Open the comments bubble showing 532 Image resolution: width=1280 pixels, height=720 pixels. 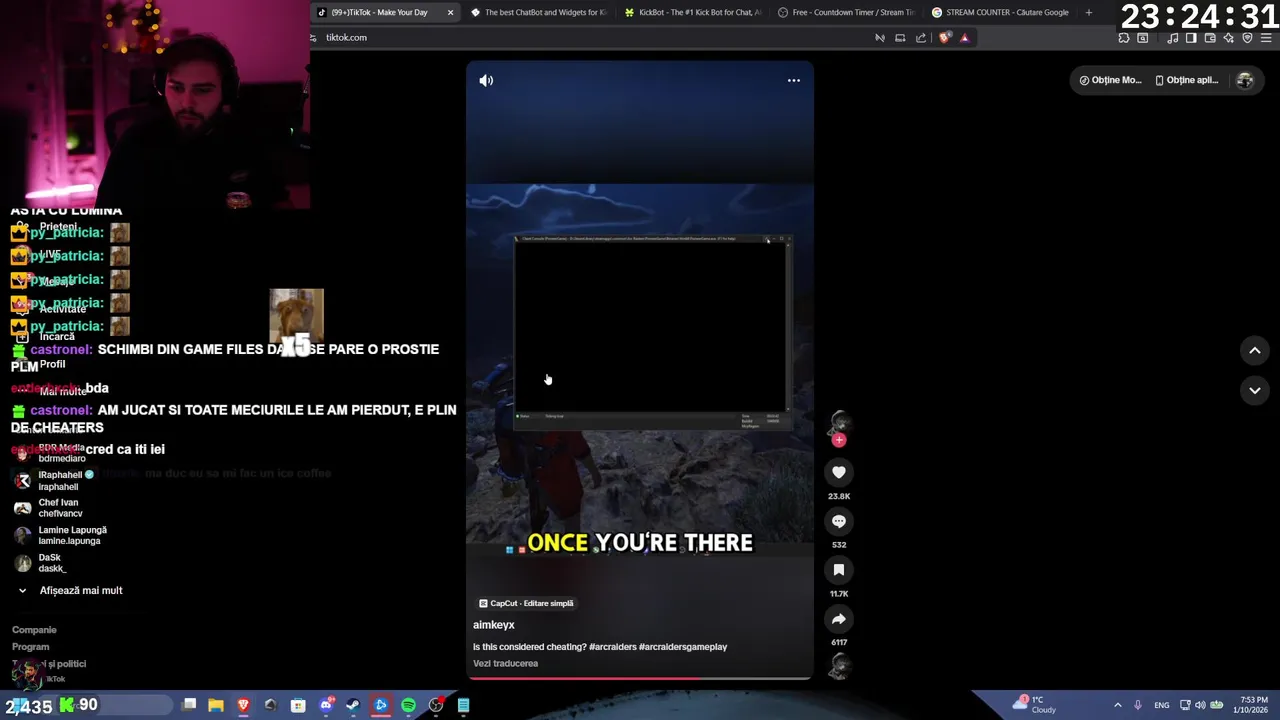click(x=839, y=521)
